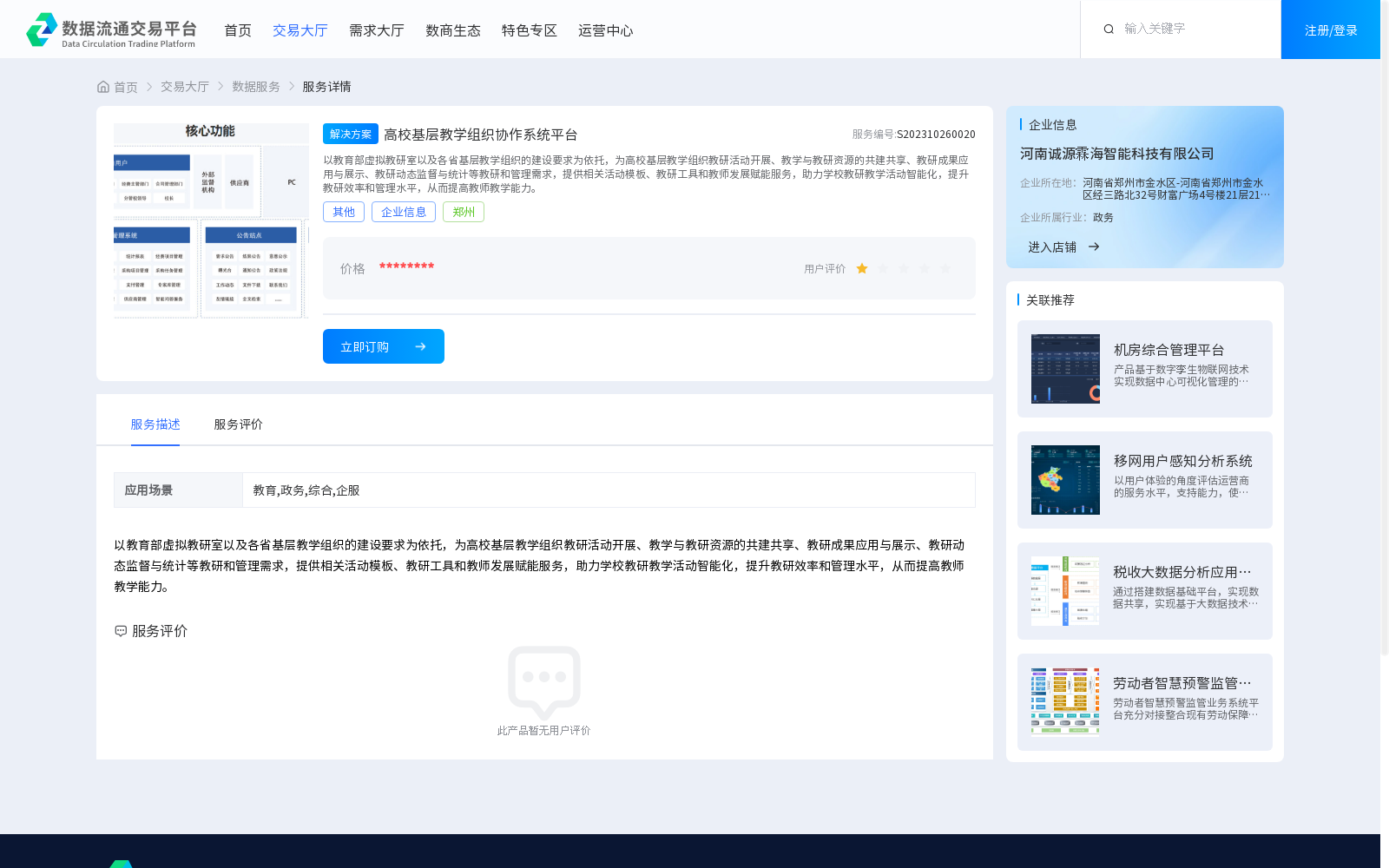Viewport: 1389px width, 868px height.
Task: Select the third rating star
Action: pos(904,269)
